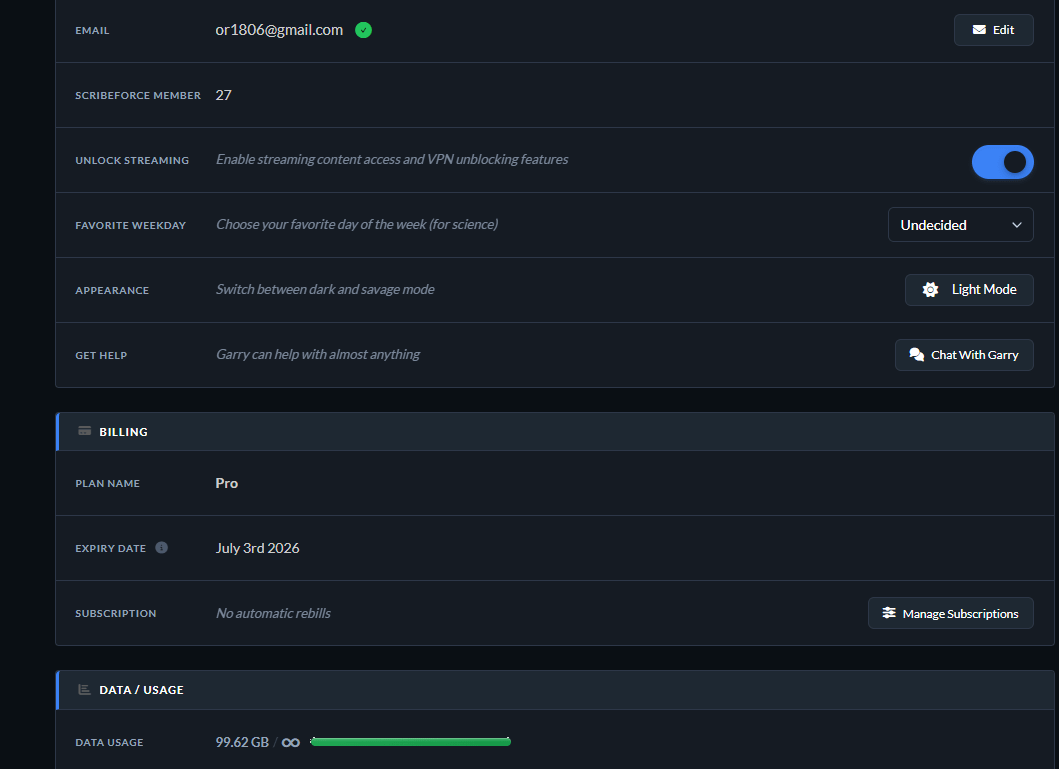Click the SUBSCRIPTION label

point(115,613)
